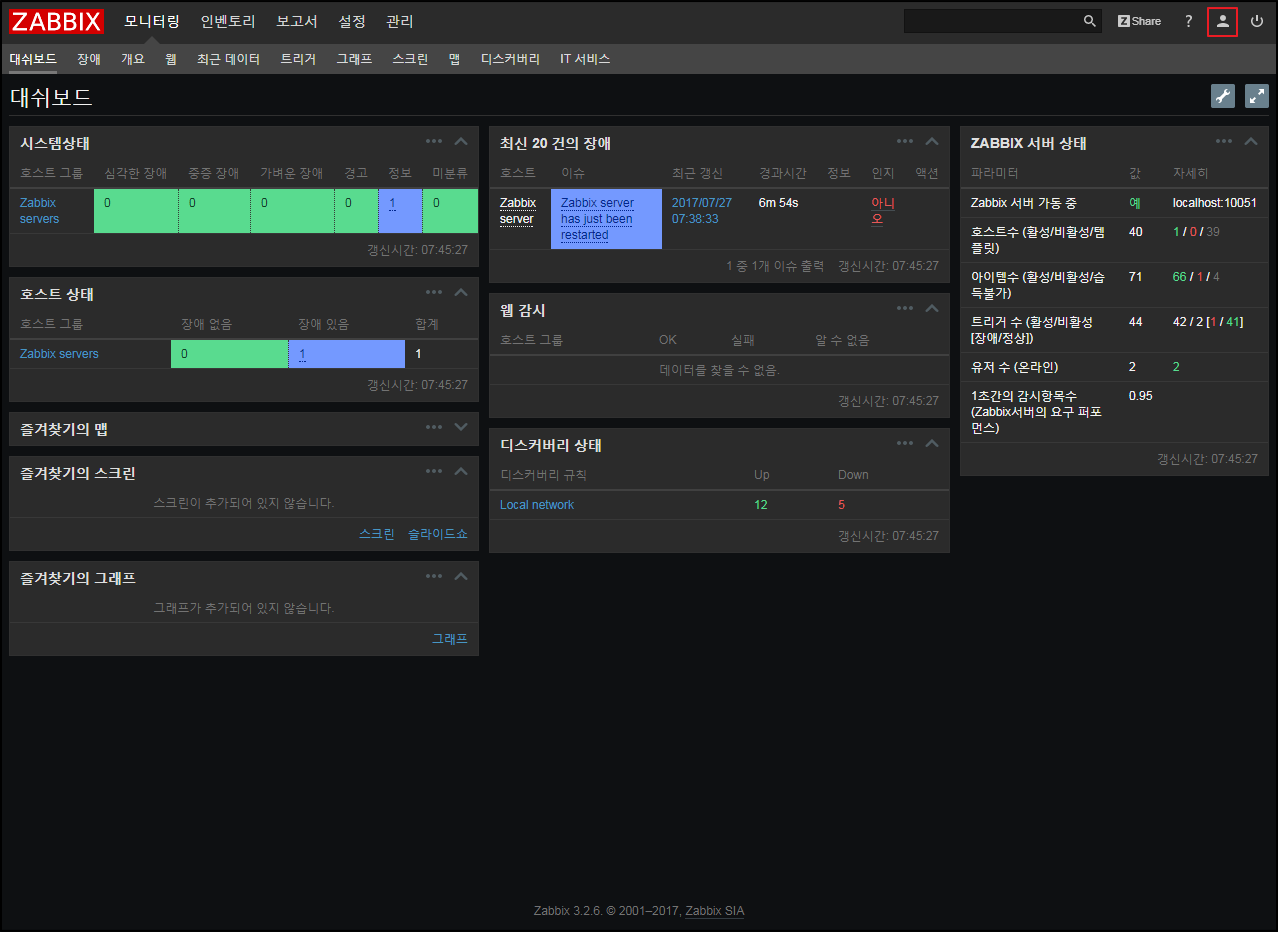
Task: Open the 모니터링 main menu
Action: (x=152, y=21)
